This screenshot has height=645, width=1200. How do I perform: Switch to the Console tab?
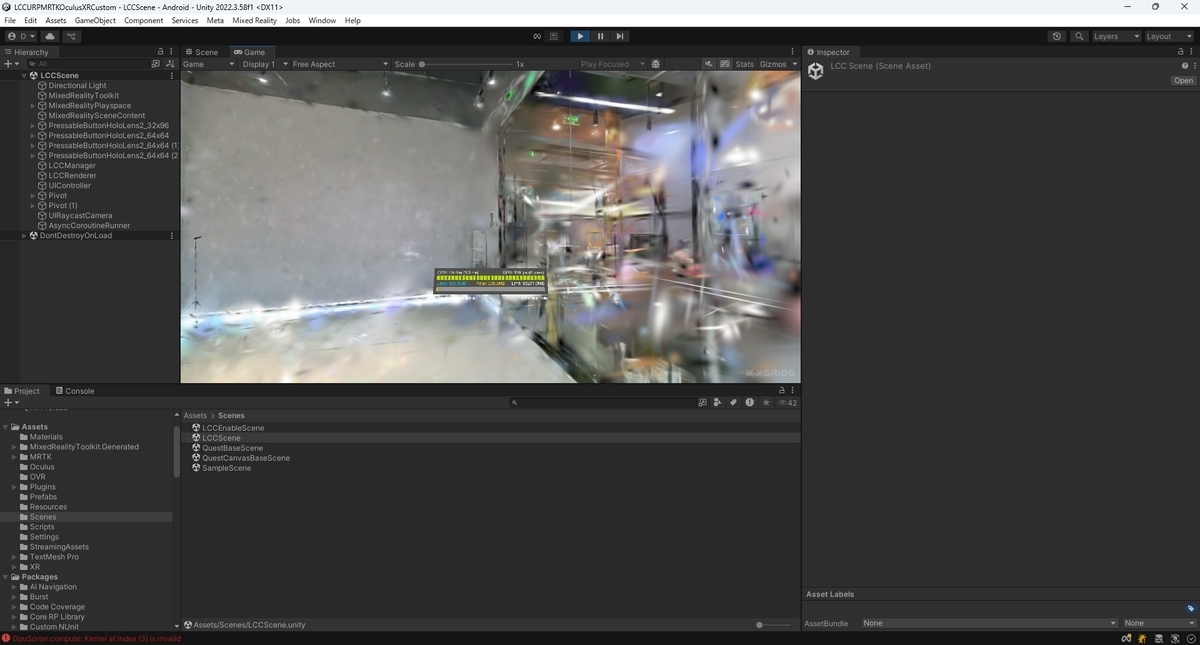pyautogui.click(x=75, y=391)
